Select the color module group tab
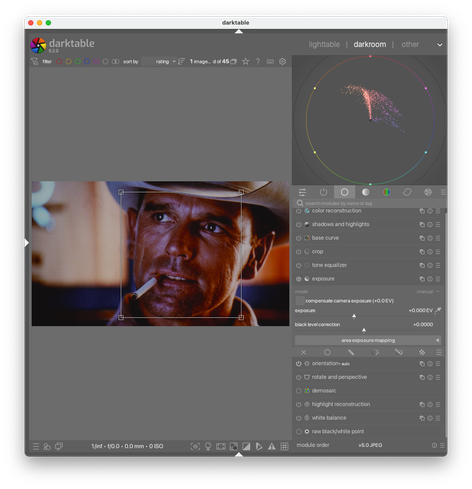Image resolution: width=472 pixels, height=489 pixels. [x=387, y=192]
